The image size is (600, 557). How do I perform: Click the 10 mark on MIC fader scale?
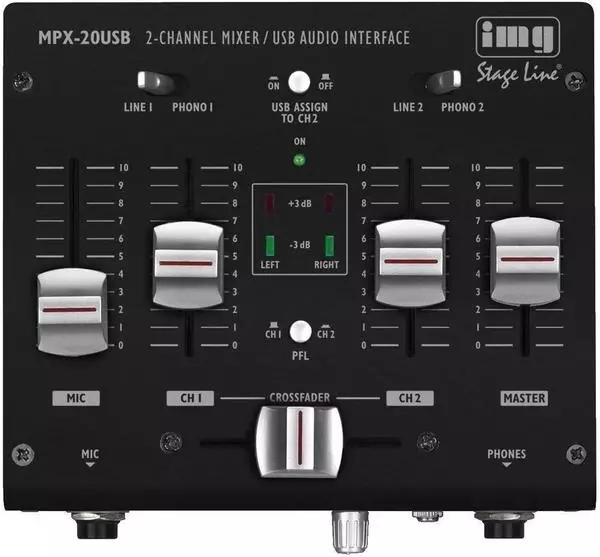(x=124, y=168)
